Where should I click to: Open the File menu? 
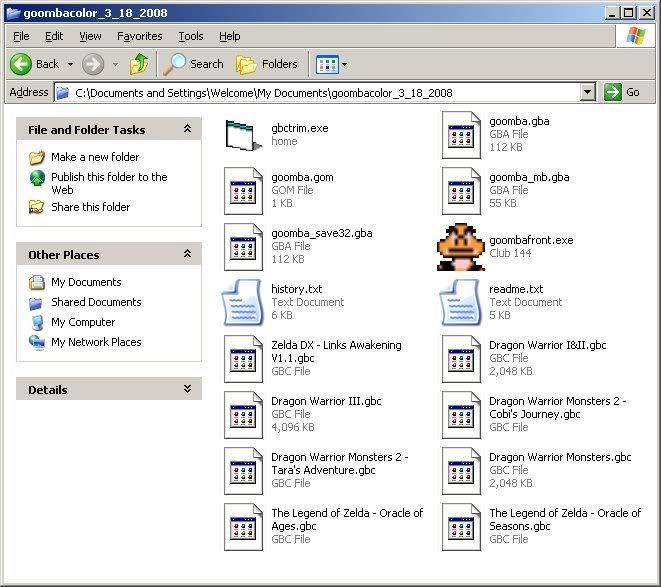21,36
